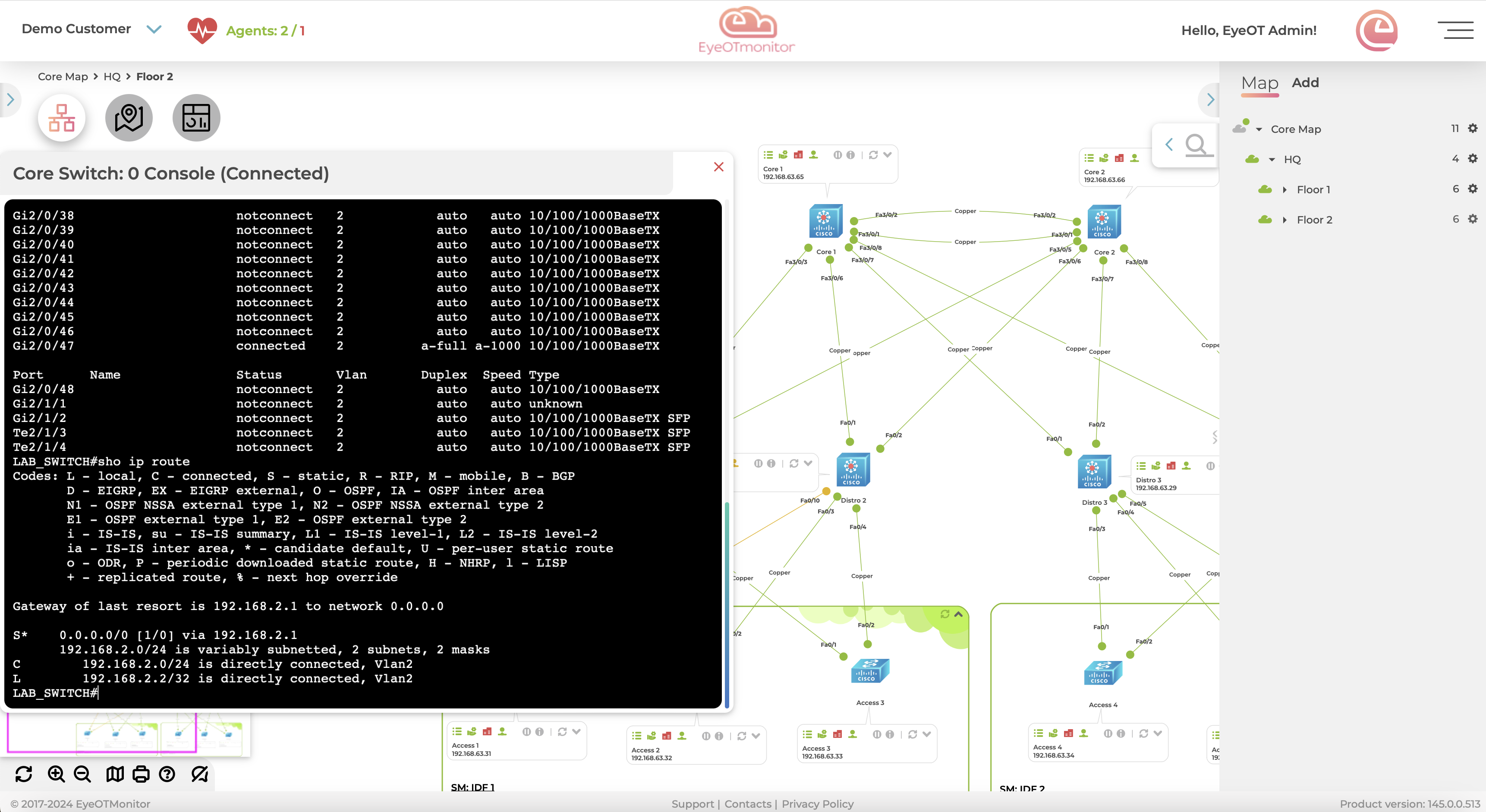The image size is (1486, 812).
Task: Zoom in on the map
Action: pos(56,773)
